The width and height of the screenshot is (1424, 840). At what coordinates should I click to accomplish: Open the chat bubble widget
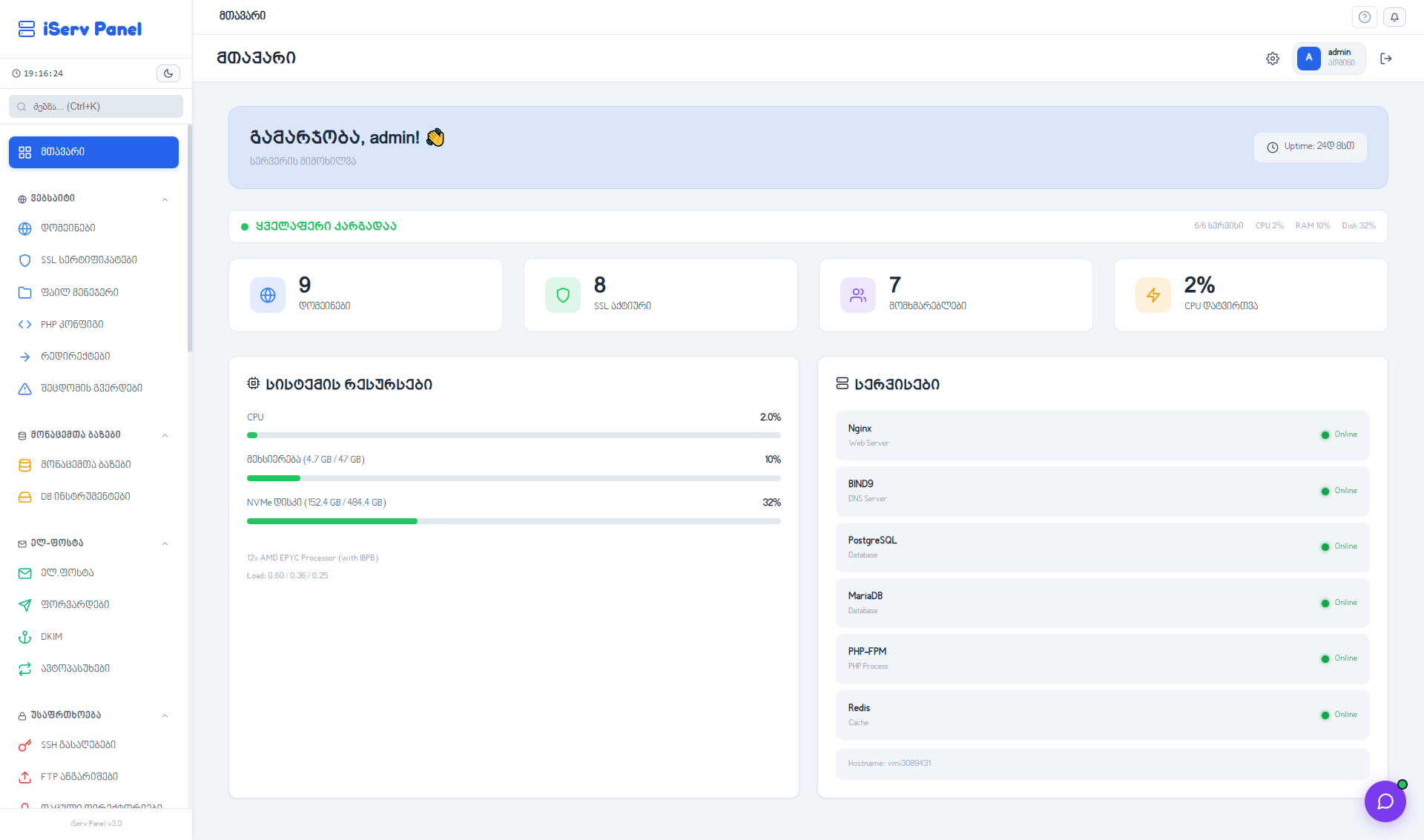coord(1385,801)
